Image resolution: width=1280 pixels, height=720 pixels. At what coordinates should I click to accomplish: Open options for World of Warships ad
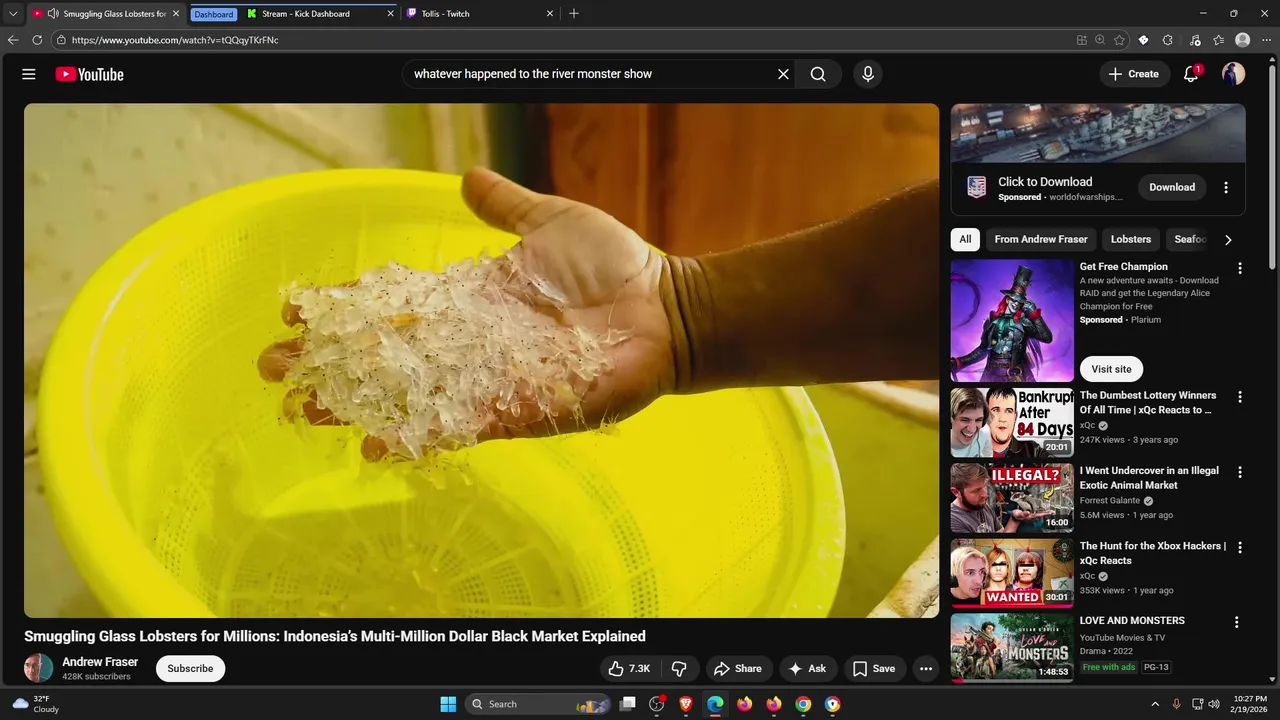click(1226, 187)
